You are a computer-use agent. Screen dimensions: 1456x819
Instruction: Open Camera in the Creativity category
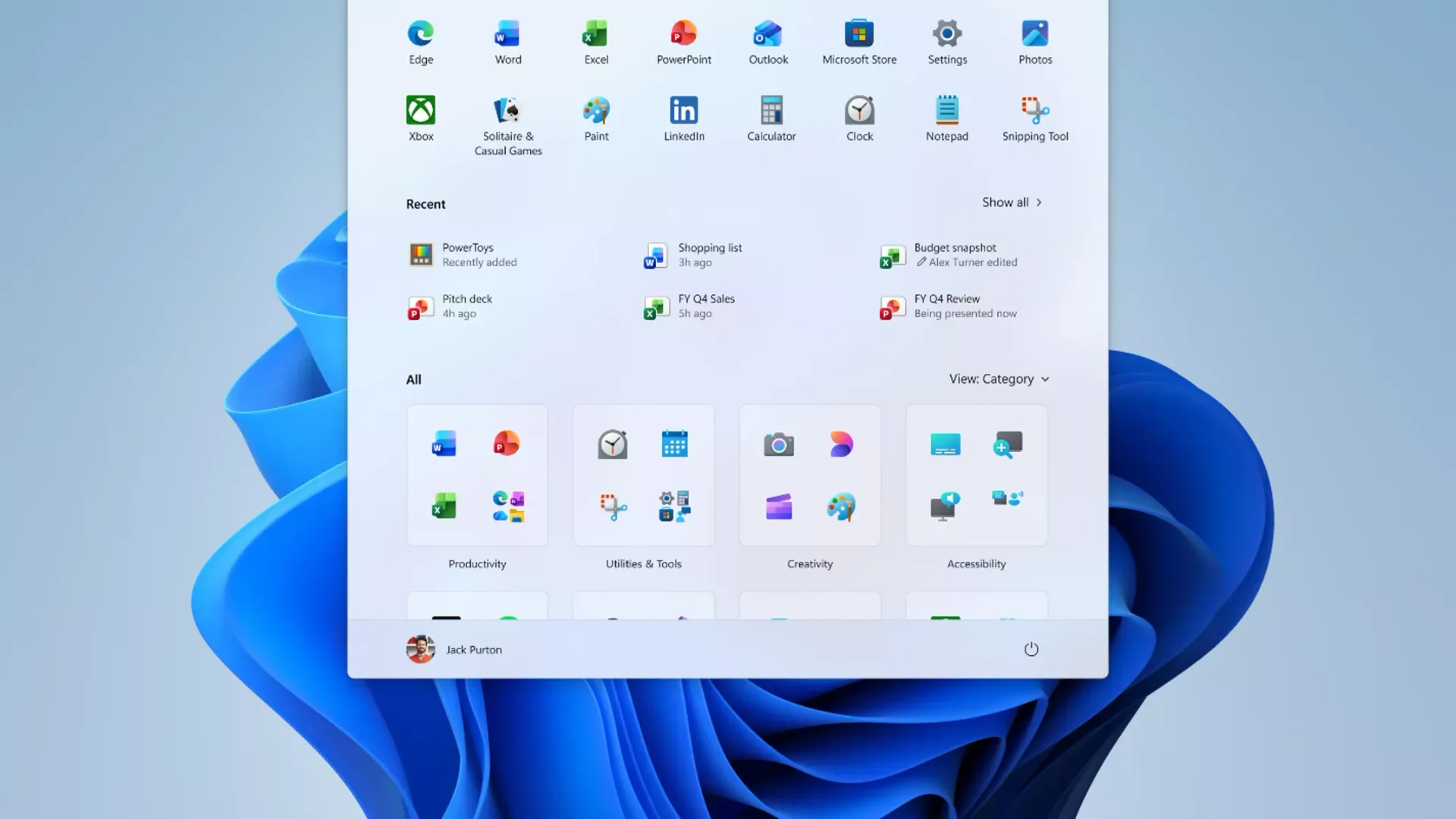tap(779, 444)
